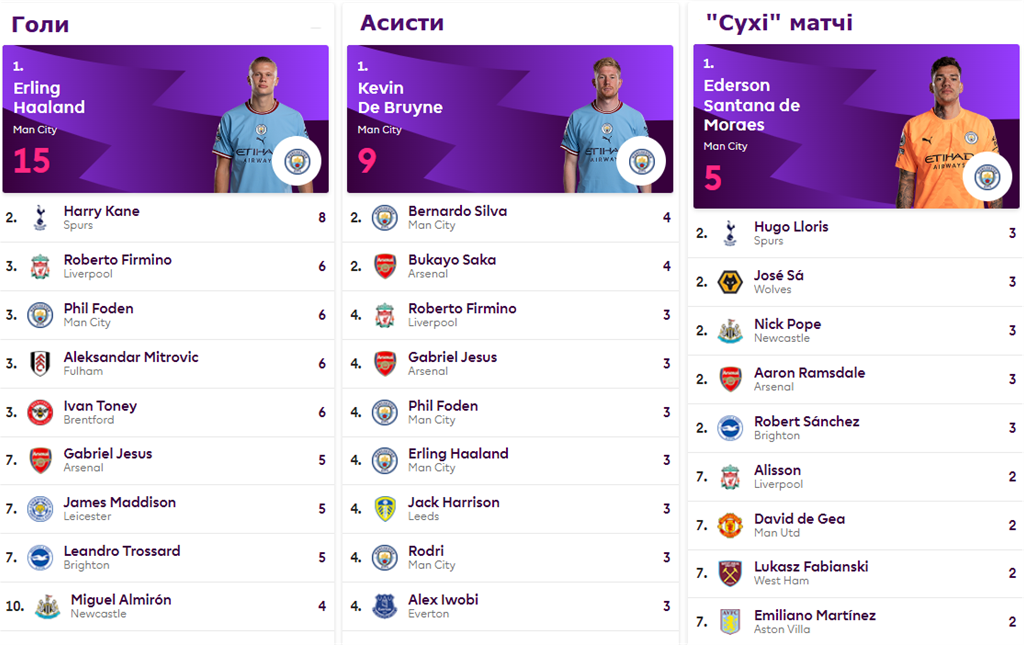
Task: Select Aaron Ramsdale in the clean sheets list
Action: tap(856, 379)
